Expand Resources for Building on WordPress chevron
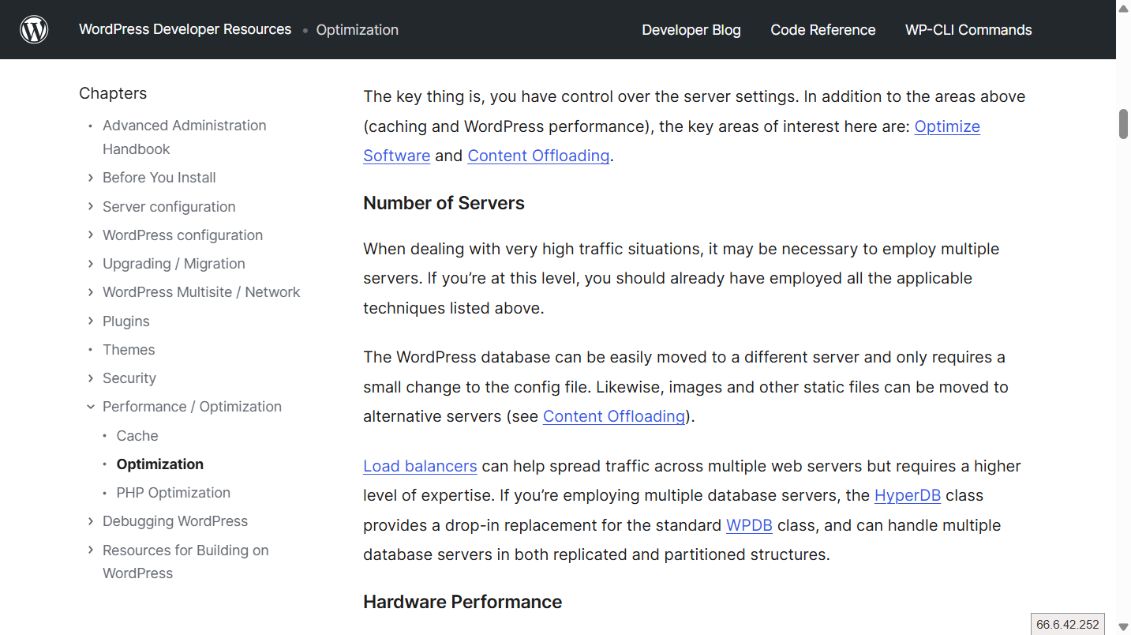 tap(90, 550)
